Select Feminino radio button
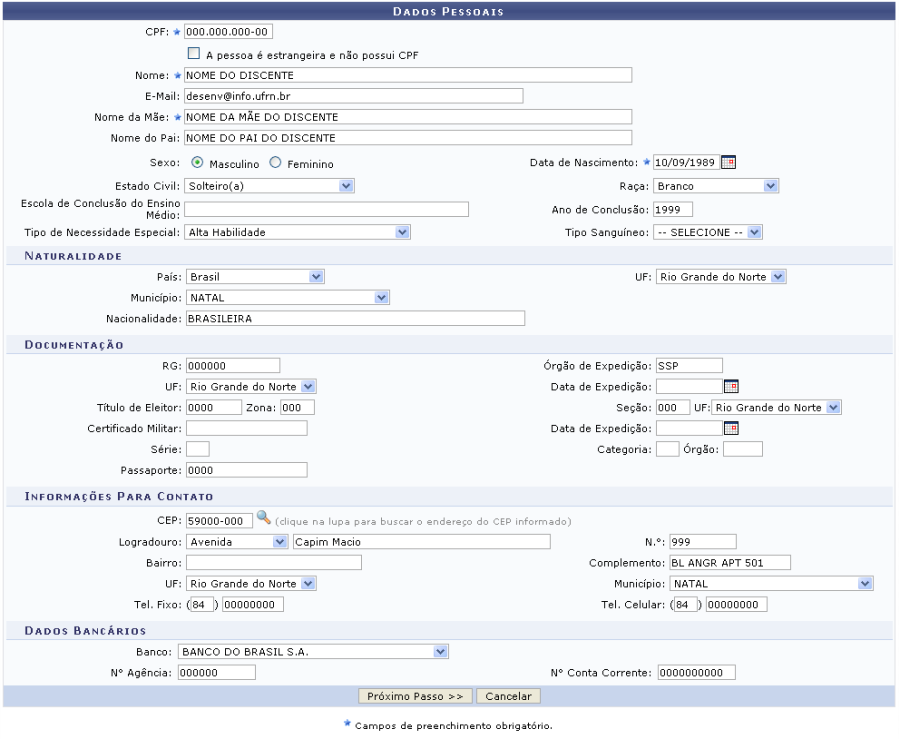Image resolution: width=900 pixels, height=739 pixels. click(276, 163)
